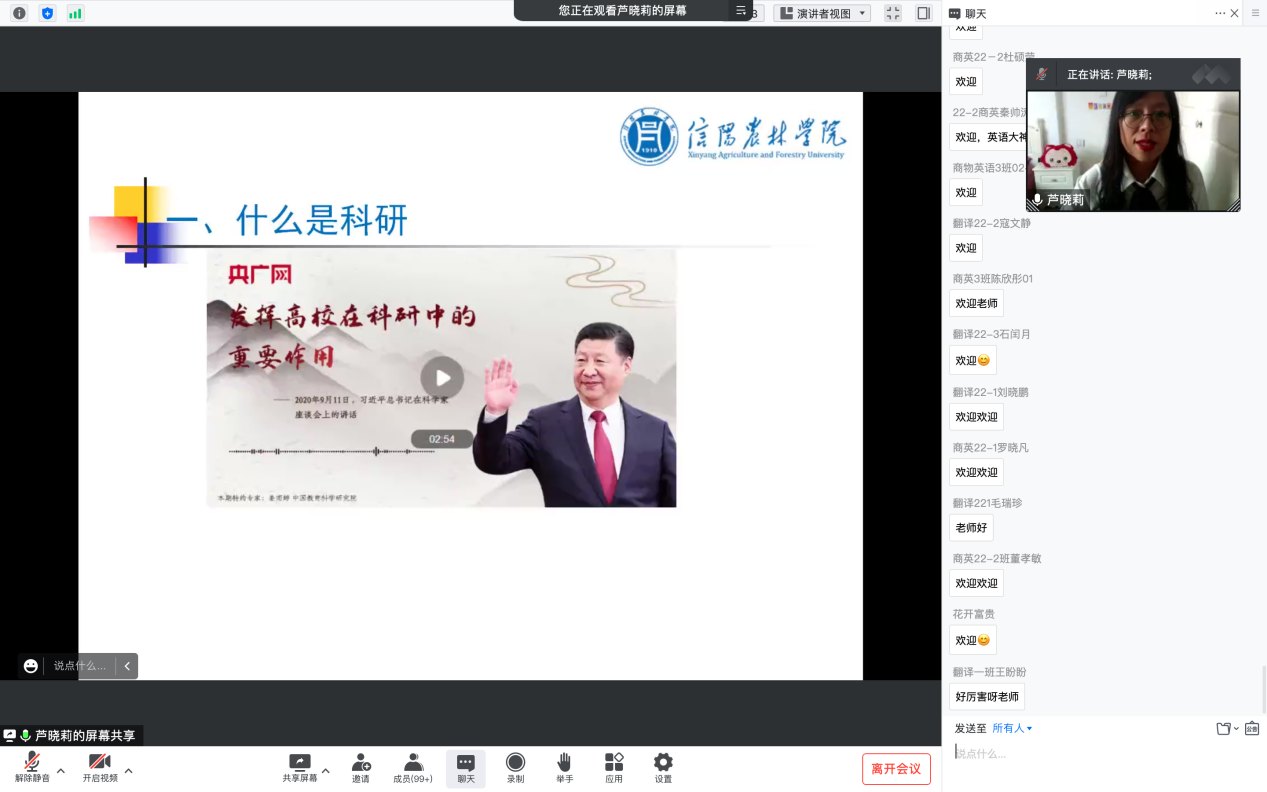The height and width of the screenshot is (792, 1267).
Task: Expand audio options arrow beside 解除静音
Action: [61, 770]
